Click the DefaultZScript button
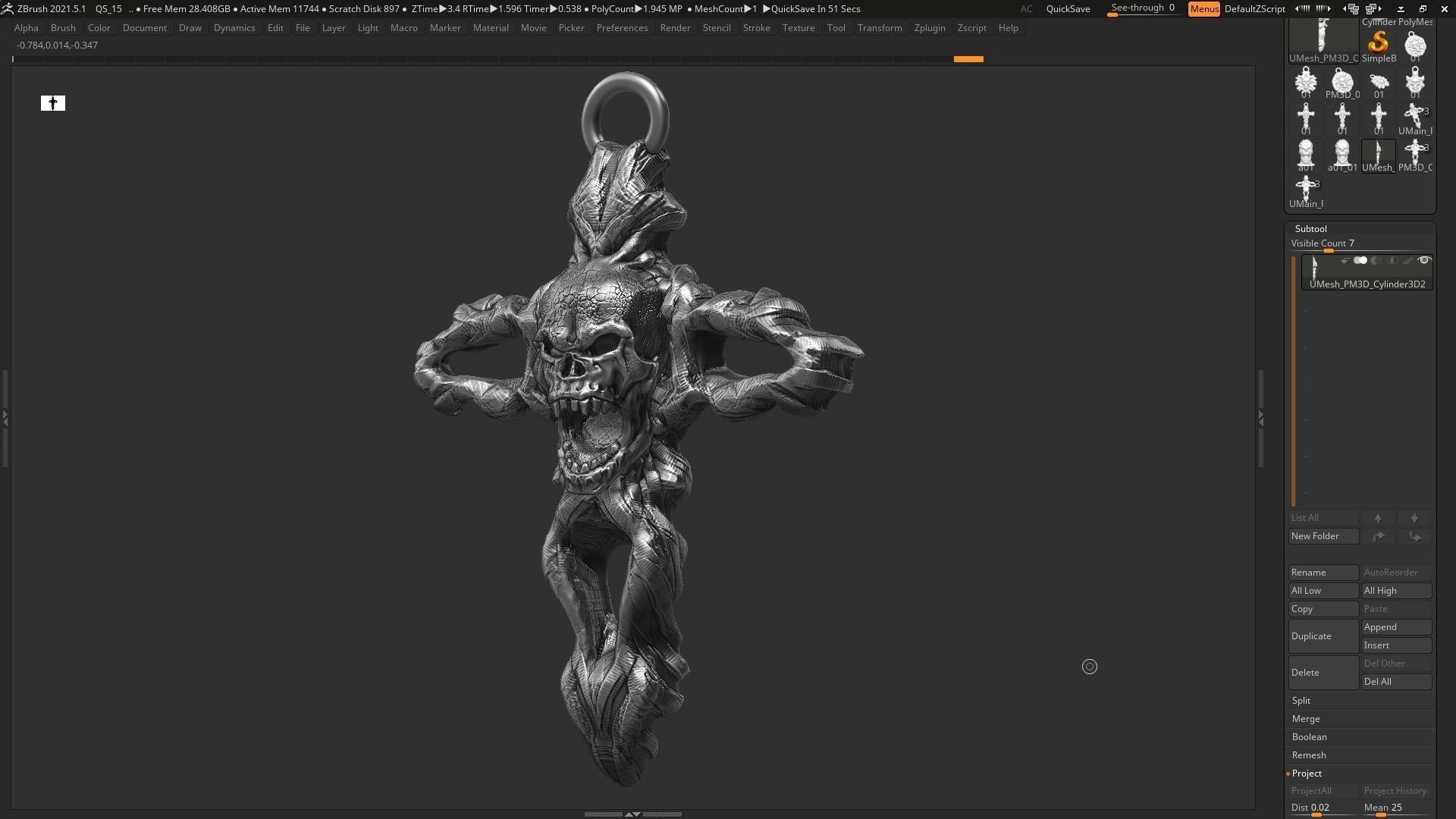Viewport: 1456px width, 819px height. (x=1254, y=9)
